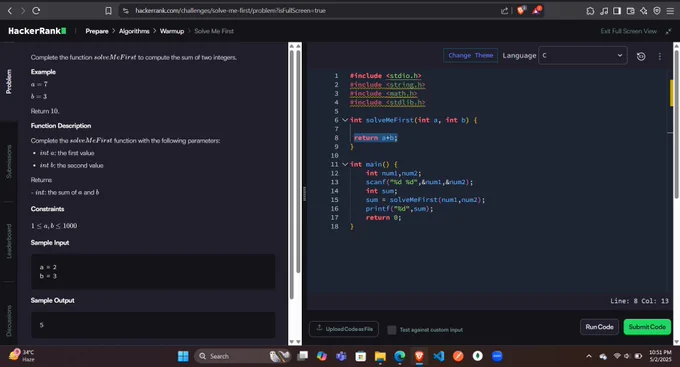Viewport: 680px width, 367px height.
Task: Open the browser extensions puzzle icon
Action: pos(590,11)
